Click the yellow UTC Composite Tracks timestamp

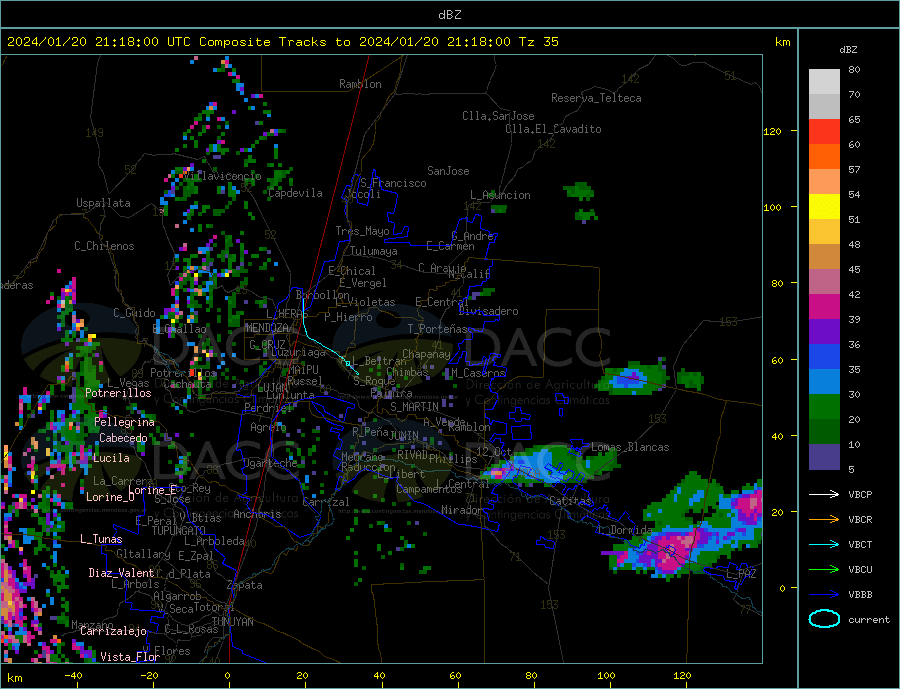tap(282, 42)
